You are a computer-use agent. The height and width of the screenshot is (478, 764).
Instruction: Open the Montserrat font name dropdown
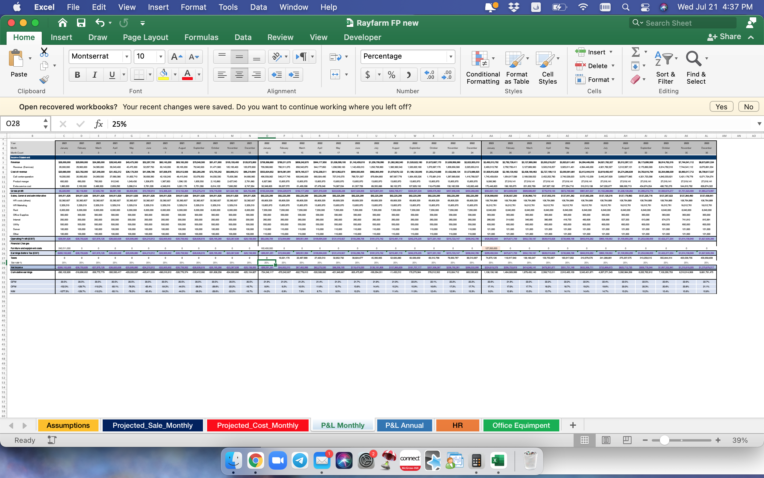tap(126, 57)
